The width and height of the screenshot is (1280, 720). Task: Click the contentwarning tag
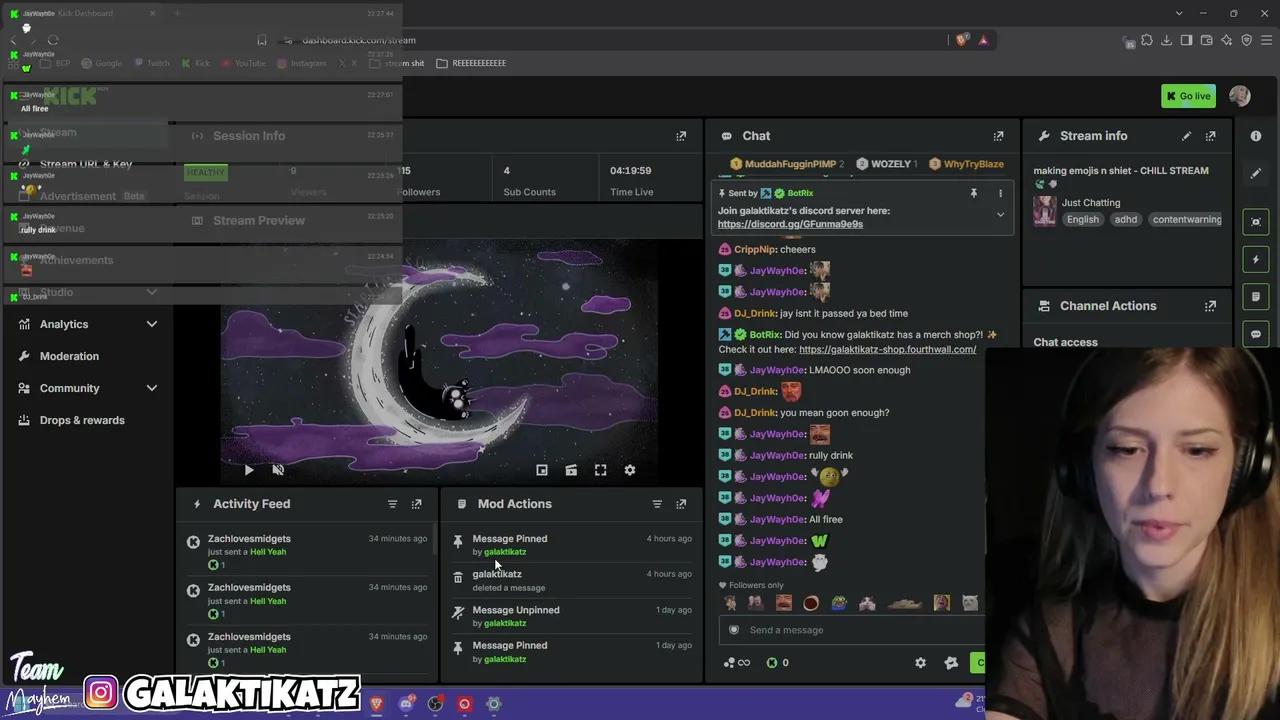point(1186,220)
